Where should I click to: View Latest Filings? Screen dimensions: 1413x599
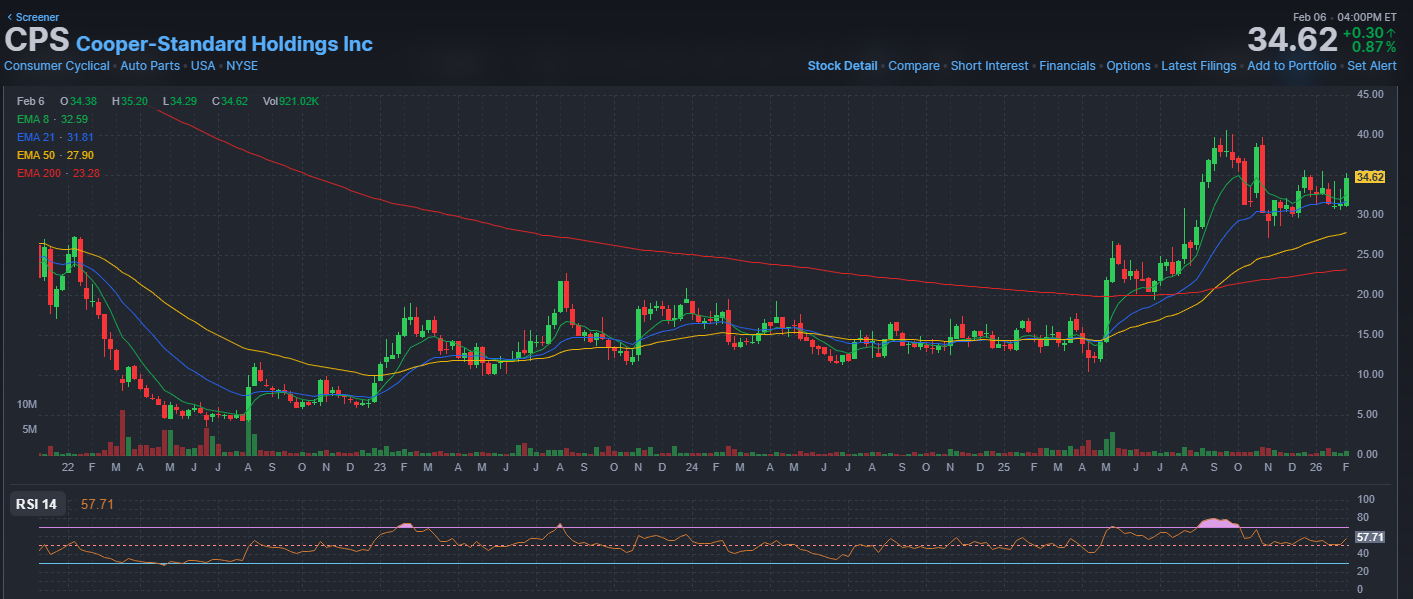pyautogui.click(x=1199, y=66)
